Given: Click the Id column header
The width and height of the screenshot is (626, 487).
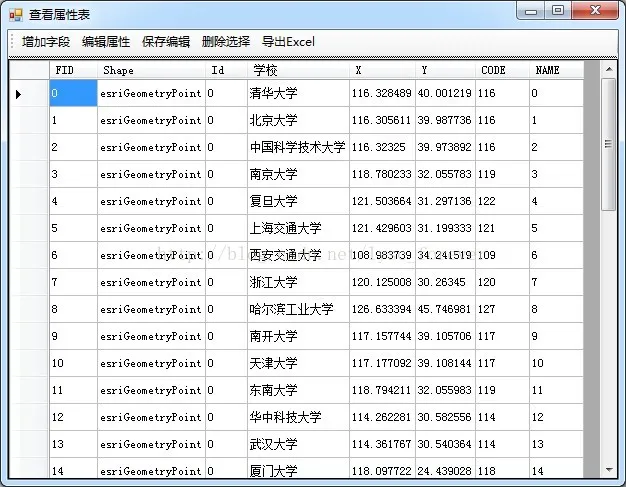Looking at the screenshot, I should pyautogui.click(x=226, y=70).
